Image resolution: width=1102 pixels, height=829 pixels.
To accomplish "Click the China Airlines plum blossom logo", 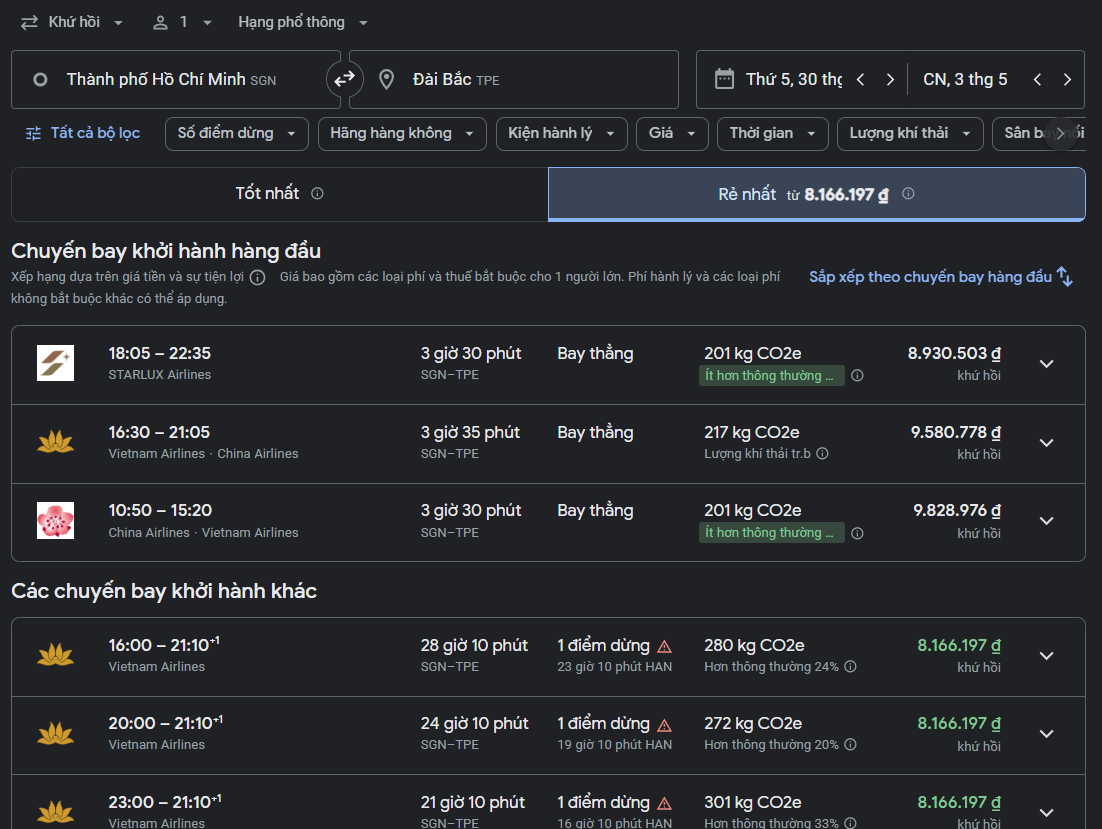I will tap(55, 521).
